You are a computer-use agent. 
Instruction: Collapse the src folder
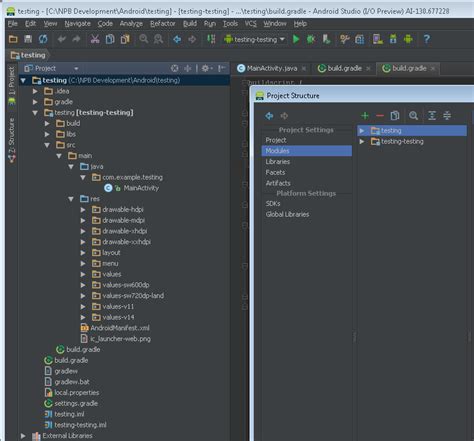pos(47,145)
